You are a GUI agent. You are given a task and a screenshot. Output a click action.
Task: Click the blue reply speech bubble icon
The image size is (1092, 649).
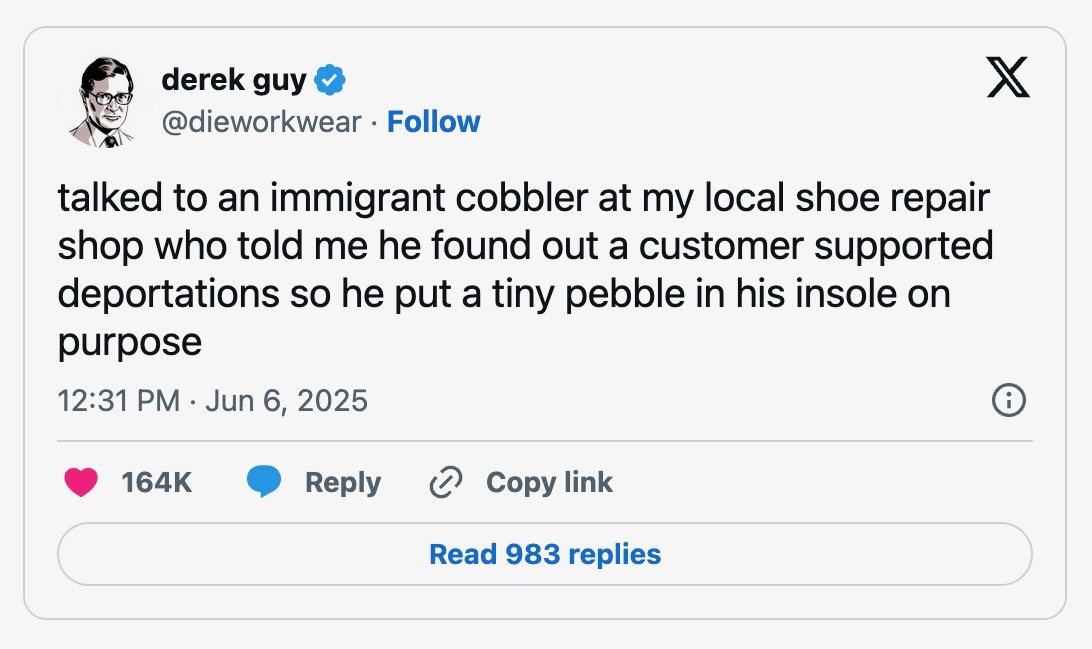(x=264, y=482)
